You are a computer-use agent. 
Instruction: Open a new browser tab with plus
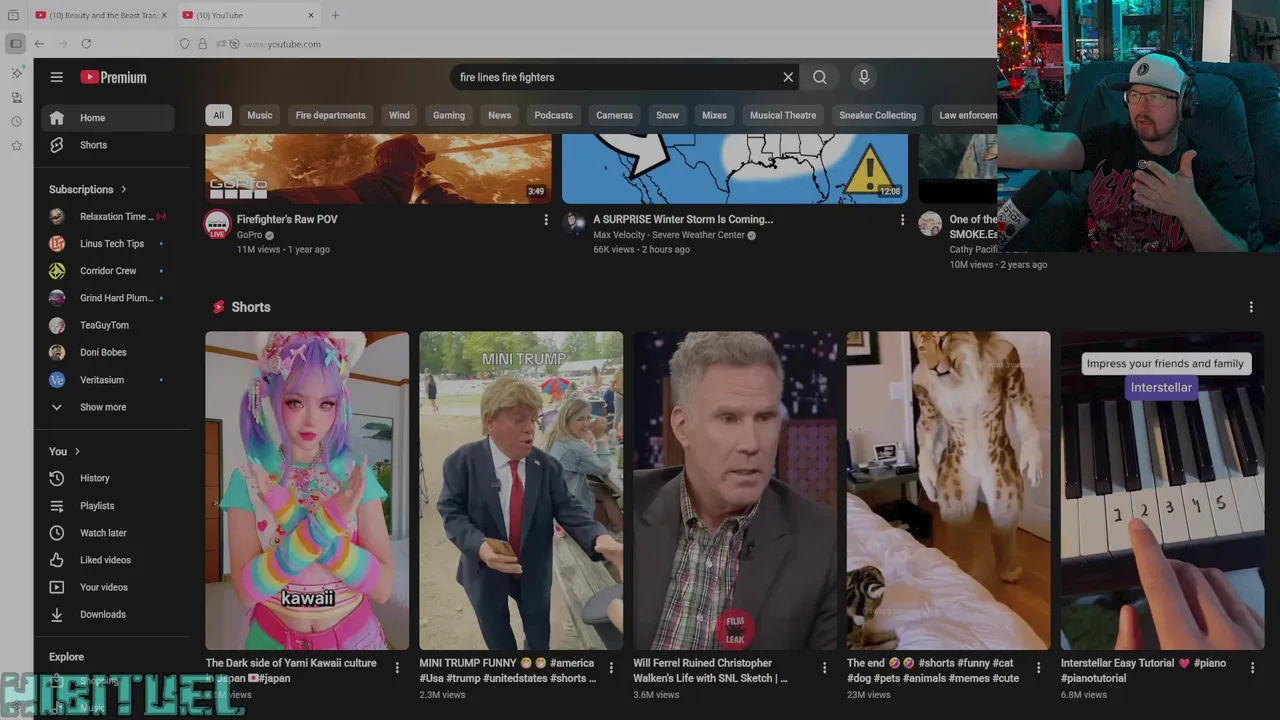point(335,15)
